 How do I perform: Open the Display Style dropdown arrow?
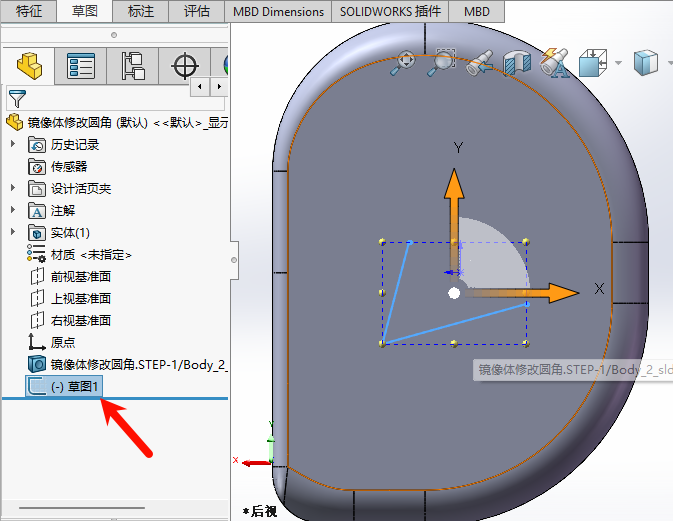(671, 63)
